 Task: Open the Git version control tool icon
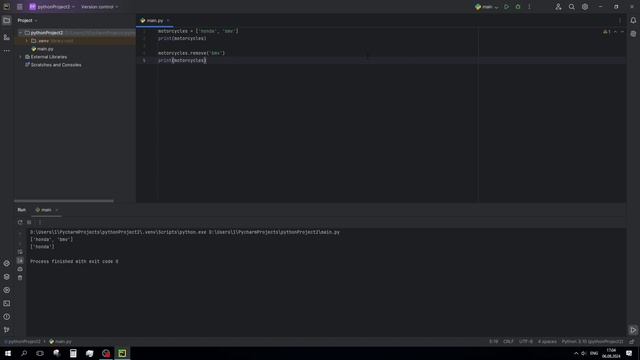[7, 330]
